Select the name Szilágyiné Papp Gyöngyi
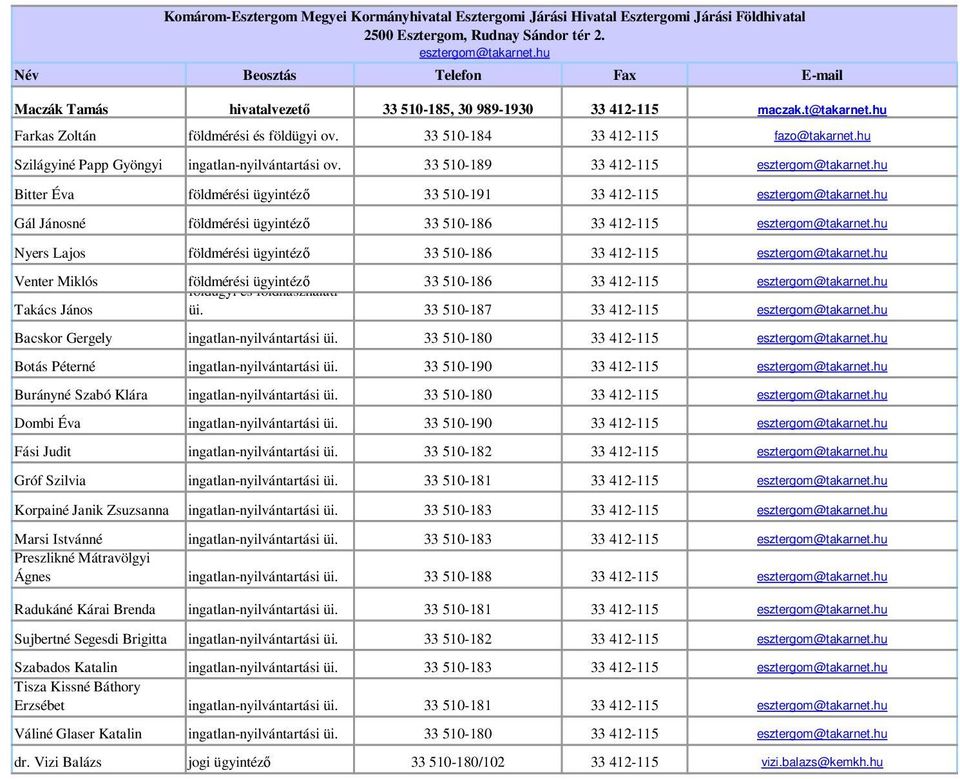The width and height of the screenshot is (960, 779). (88, 165)
